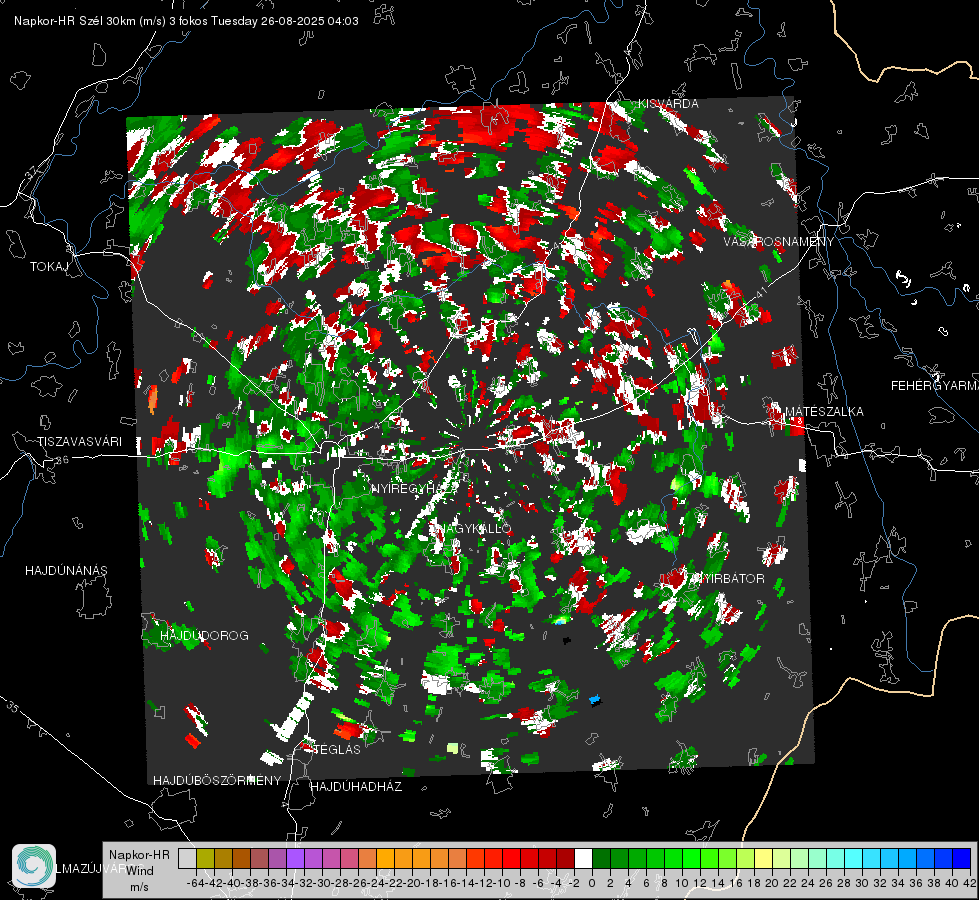
Task: Click the legend value '42'
Action: 969,883
